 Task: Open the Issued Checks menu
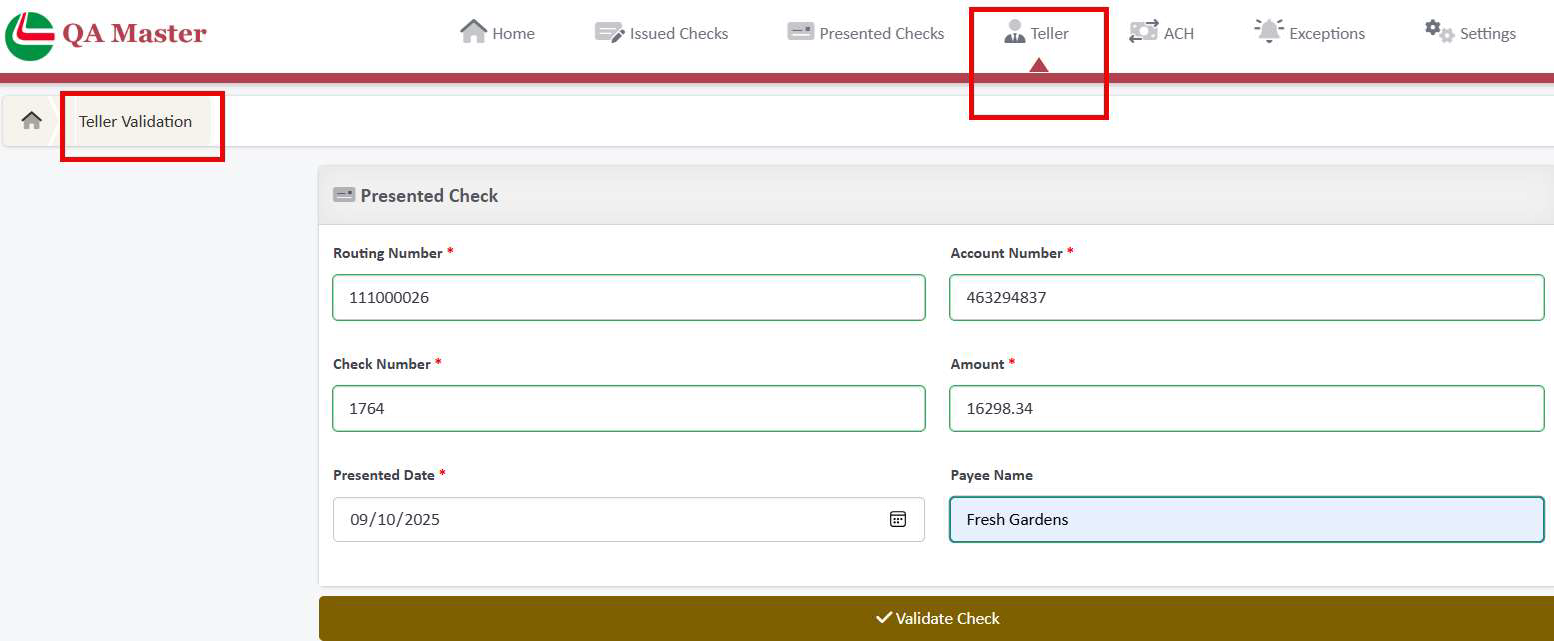point(661,33)
